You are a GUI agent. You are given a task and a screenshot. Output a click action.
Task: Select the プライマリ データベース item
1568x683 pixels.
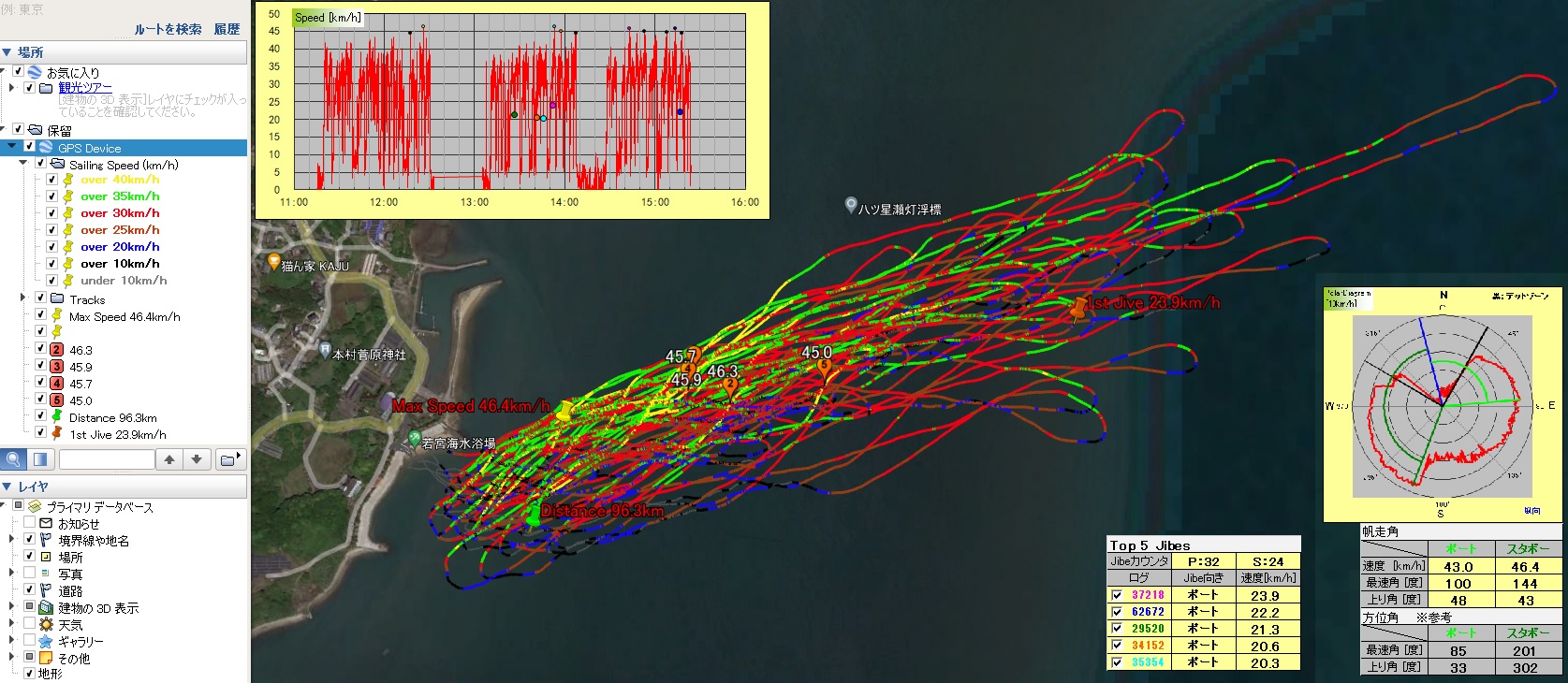click(x=100, y=507)
